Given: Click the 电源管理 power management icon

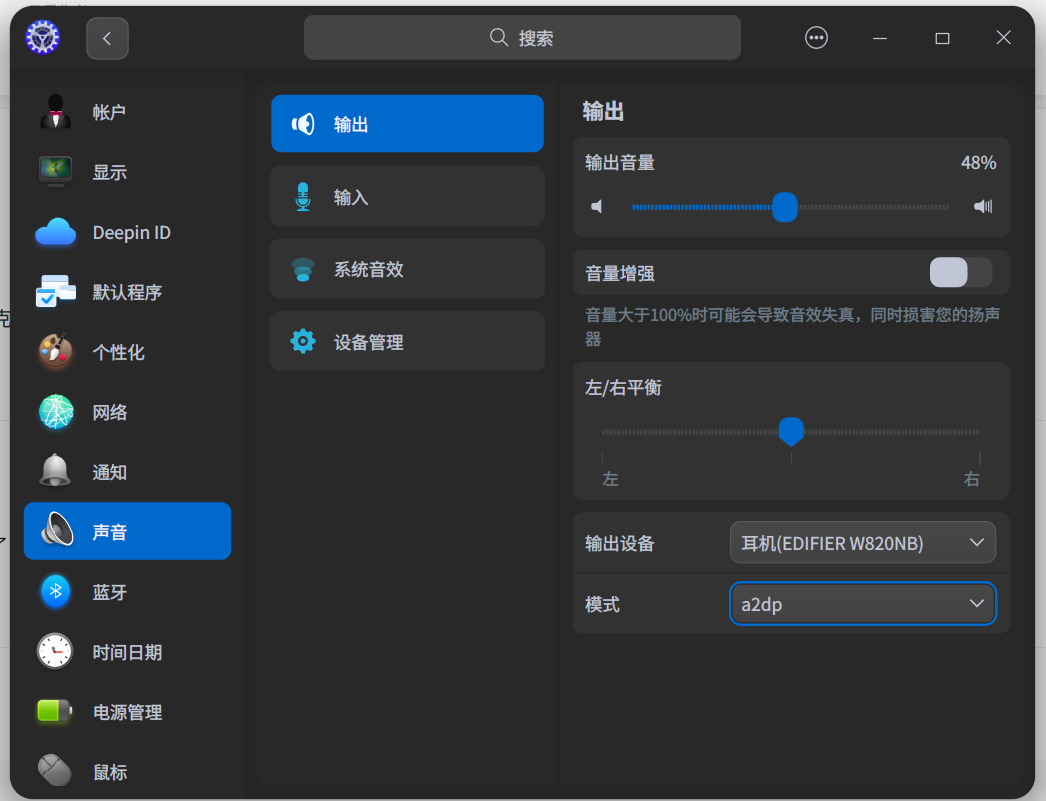Looking at the screenshot, I should pos(54,711).
